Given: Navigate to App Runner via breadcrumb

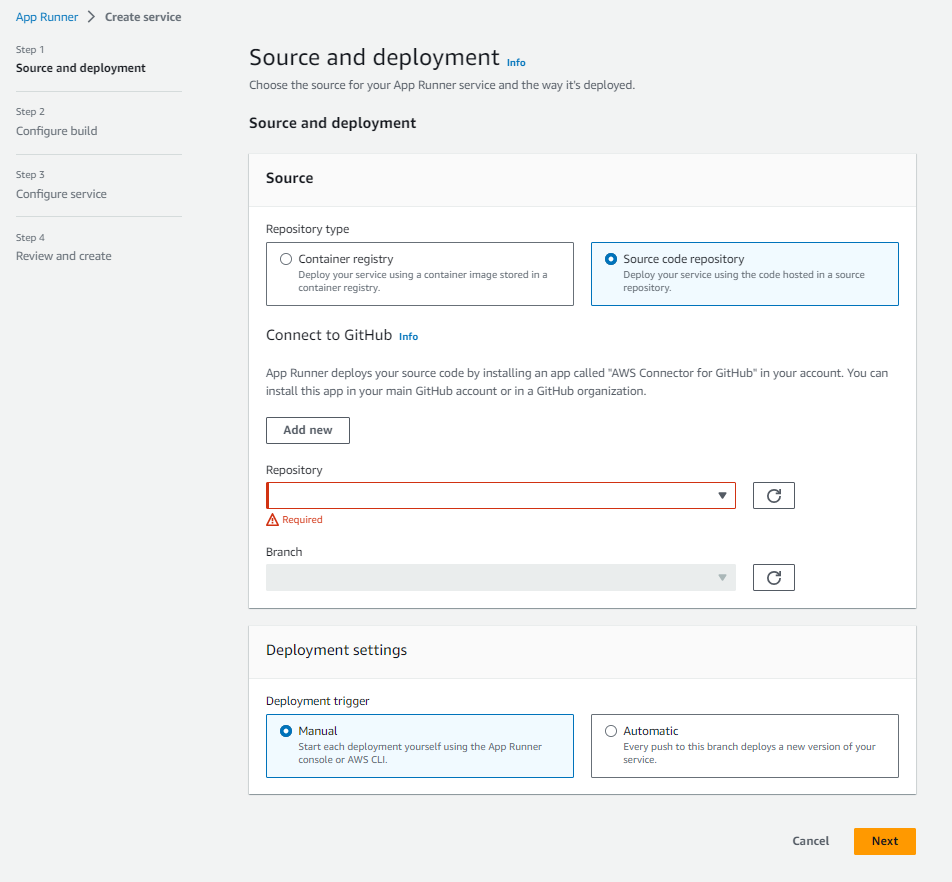Looking at the screenshot, I should (46, 16).
